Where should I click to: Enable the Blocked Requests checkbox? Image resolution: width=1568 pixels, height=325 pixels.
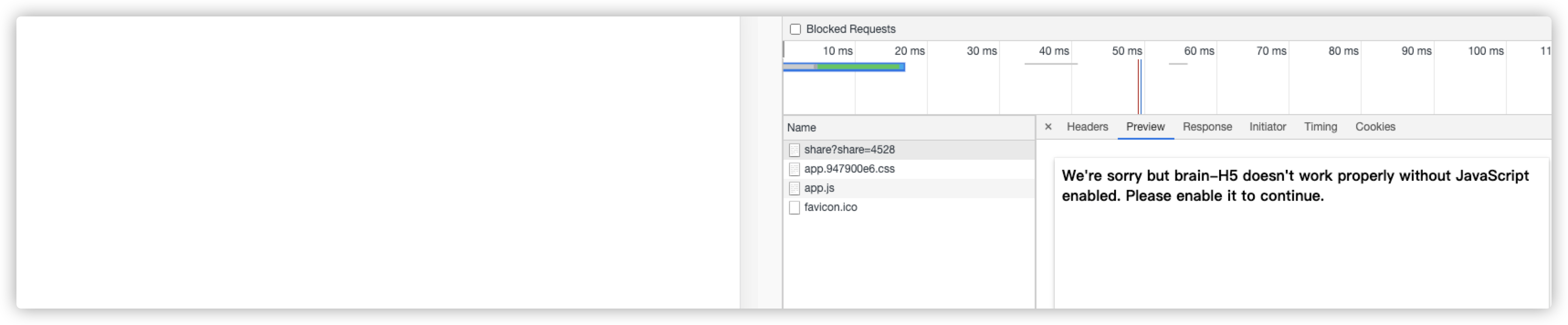pos(795,29)
